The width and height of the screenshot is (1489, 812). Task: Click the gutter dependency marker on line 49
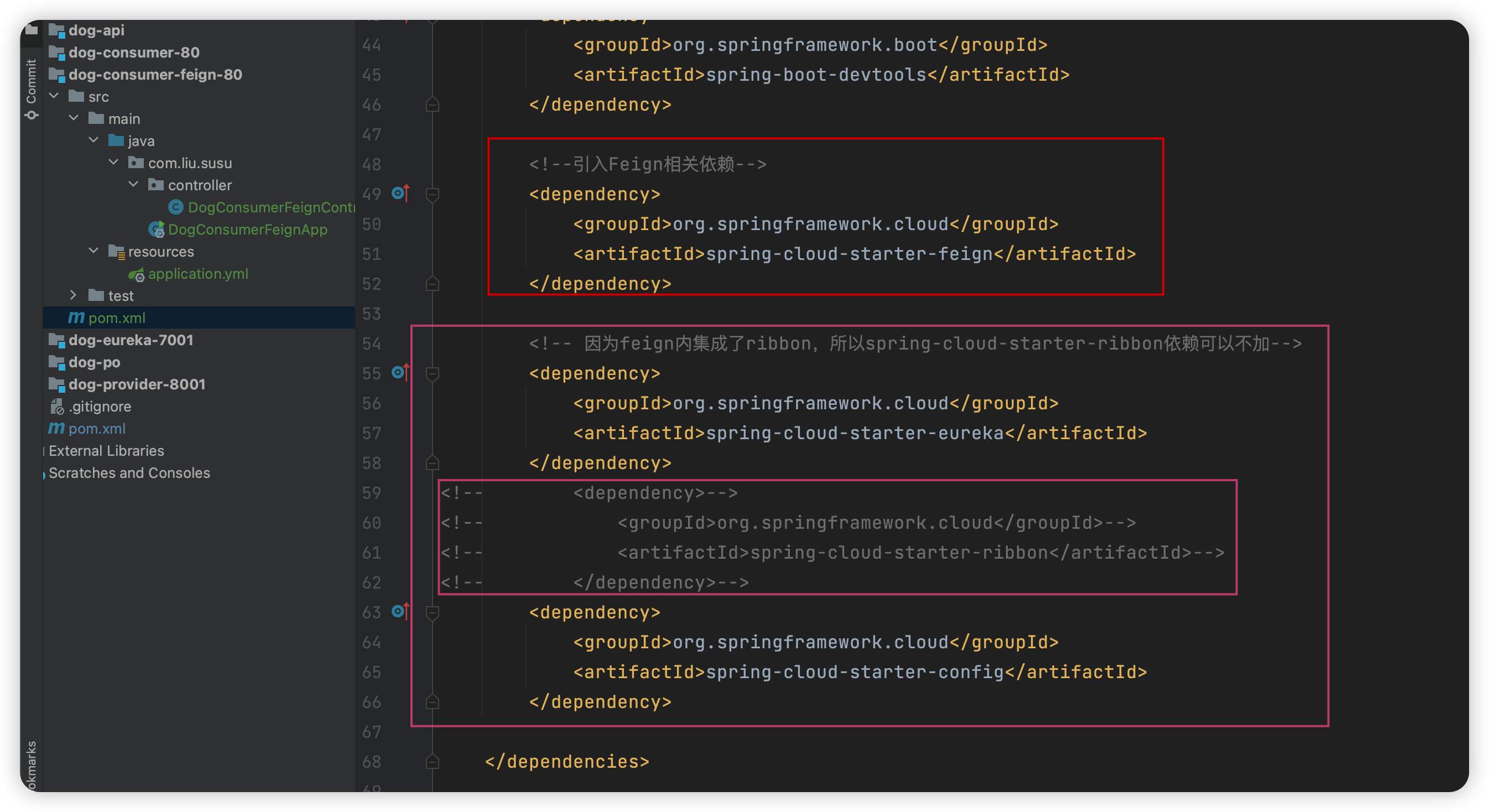tap(400, 193)
